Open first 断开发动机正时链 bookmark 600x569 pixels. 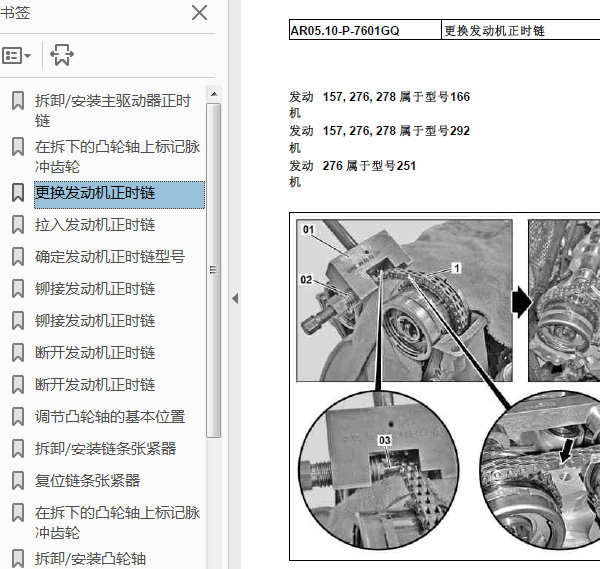coord(95,353)
